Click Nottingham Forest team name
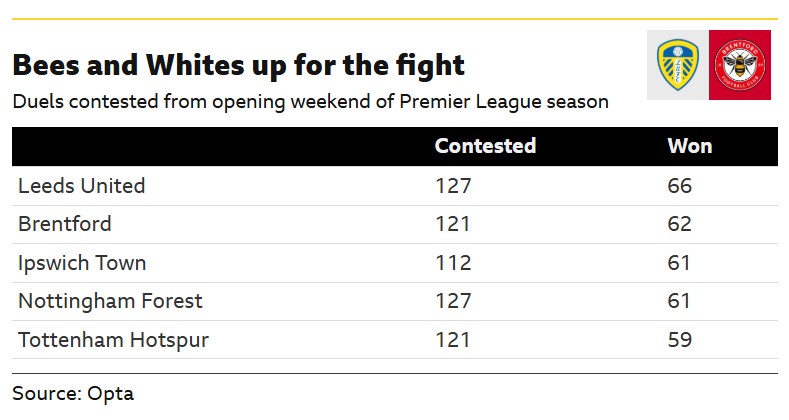The image size is (789, 420). coord(110,301)
